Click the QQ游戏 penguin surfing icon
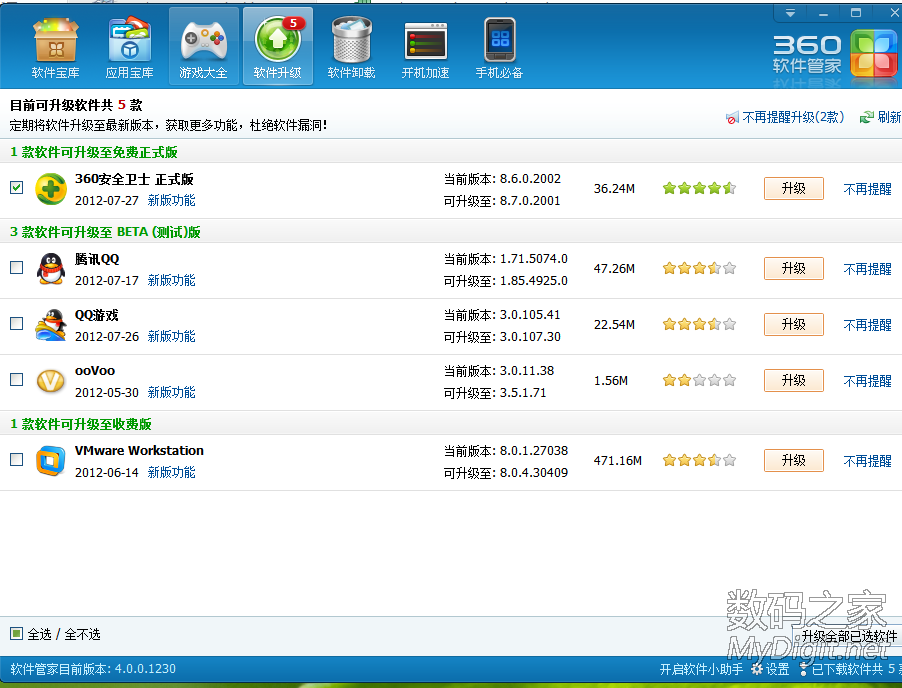Screen dimensions: 902x688 (x=51, y=324)
